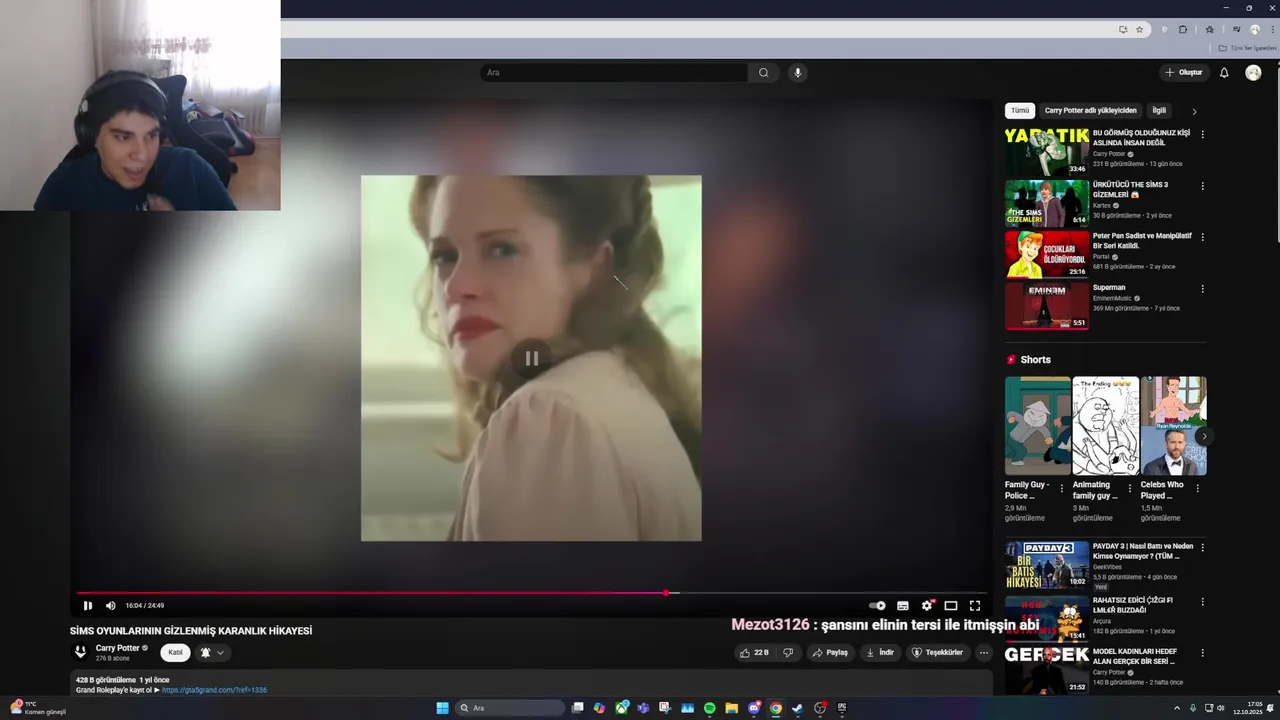This screenshot has height=720, width=1280.
Task: Click the Oluştur create button
Action: point(1184,72)
